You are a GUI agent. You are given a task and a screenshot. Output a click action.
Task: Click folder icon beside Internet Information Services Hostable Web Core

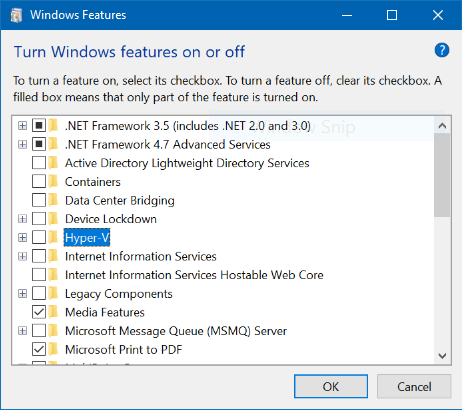click(53, 275)
